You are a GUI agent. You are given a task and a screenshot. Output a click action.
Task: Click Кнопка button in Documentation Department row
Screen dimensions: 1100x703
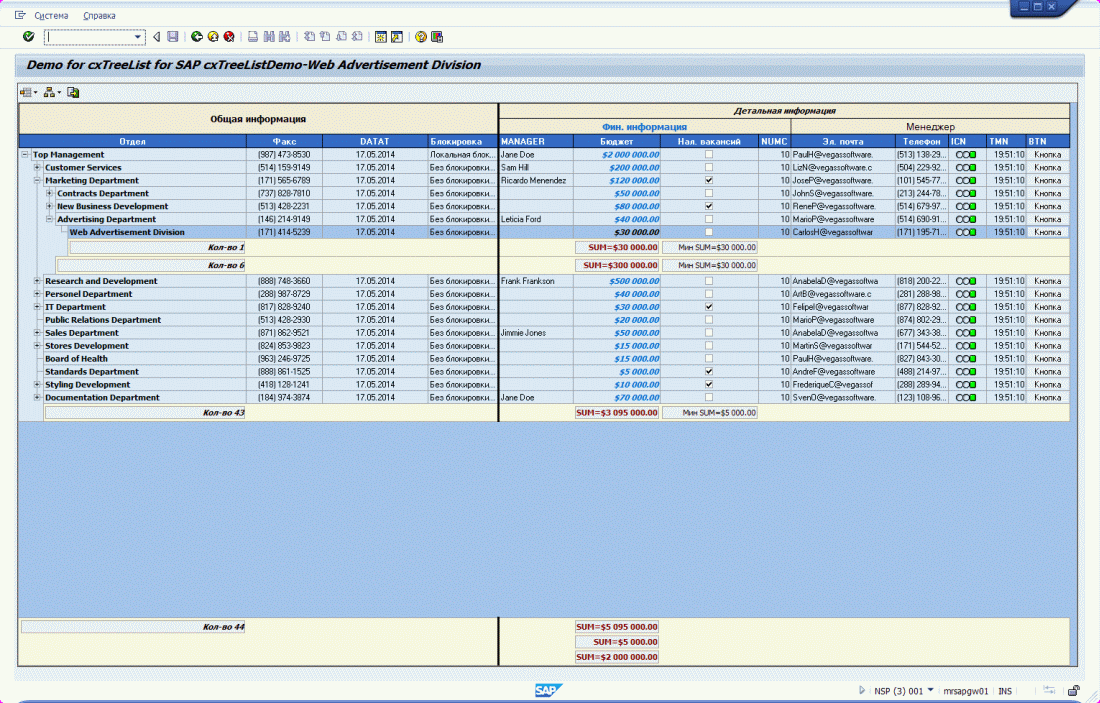click(1048, 397)
